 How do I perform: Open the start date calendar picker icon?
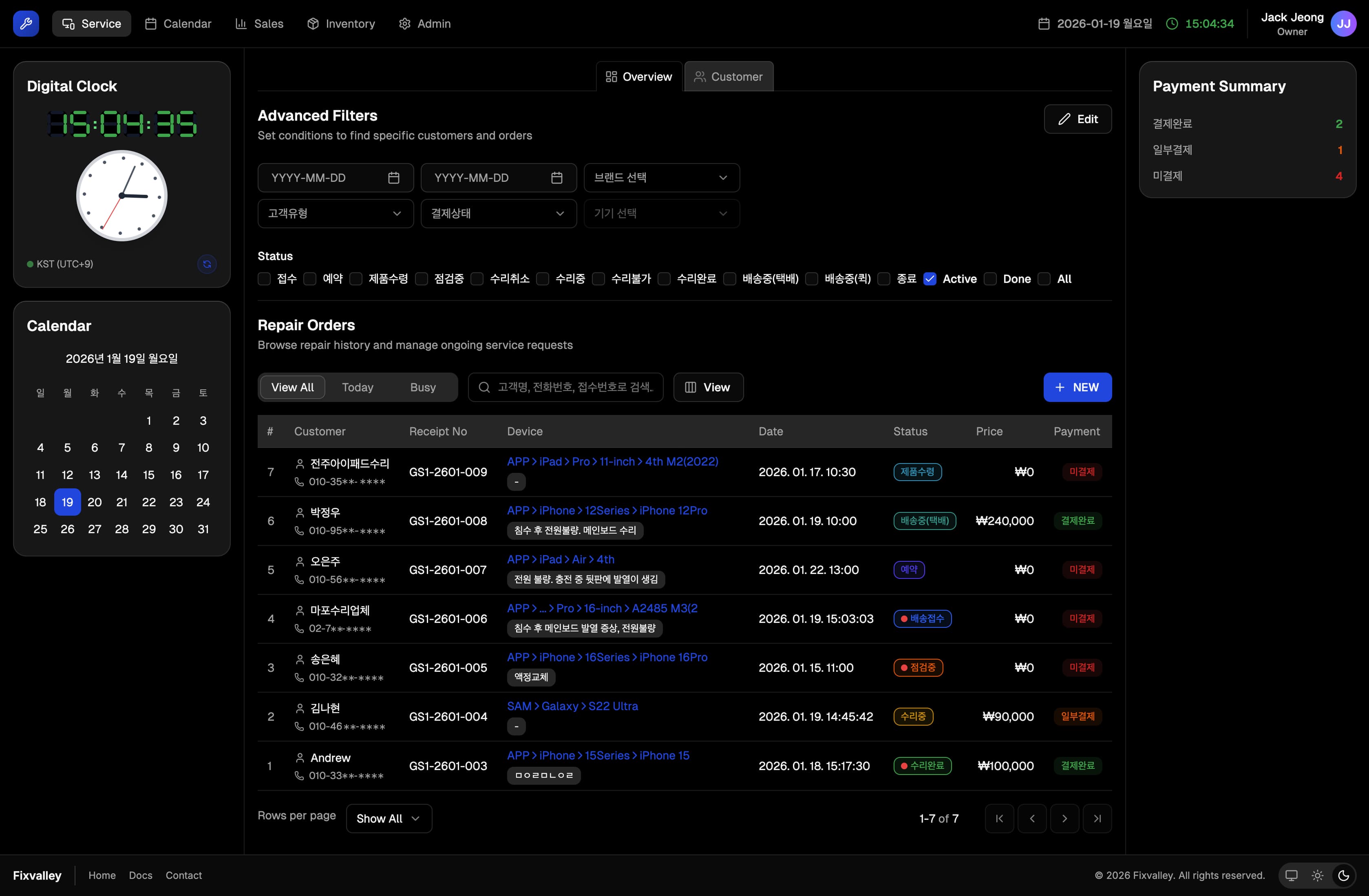[393, 178]
